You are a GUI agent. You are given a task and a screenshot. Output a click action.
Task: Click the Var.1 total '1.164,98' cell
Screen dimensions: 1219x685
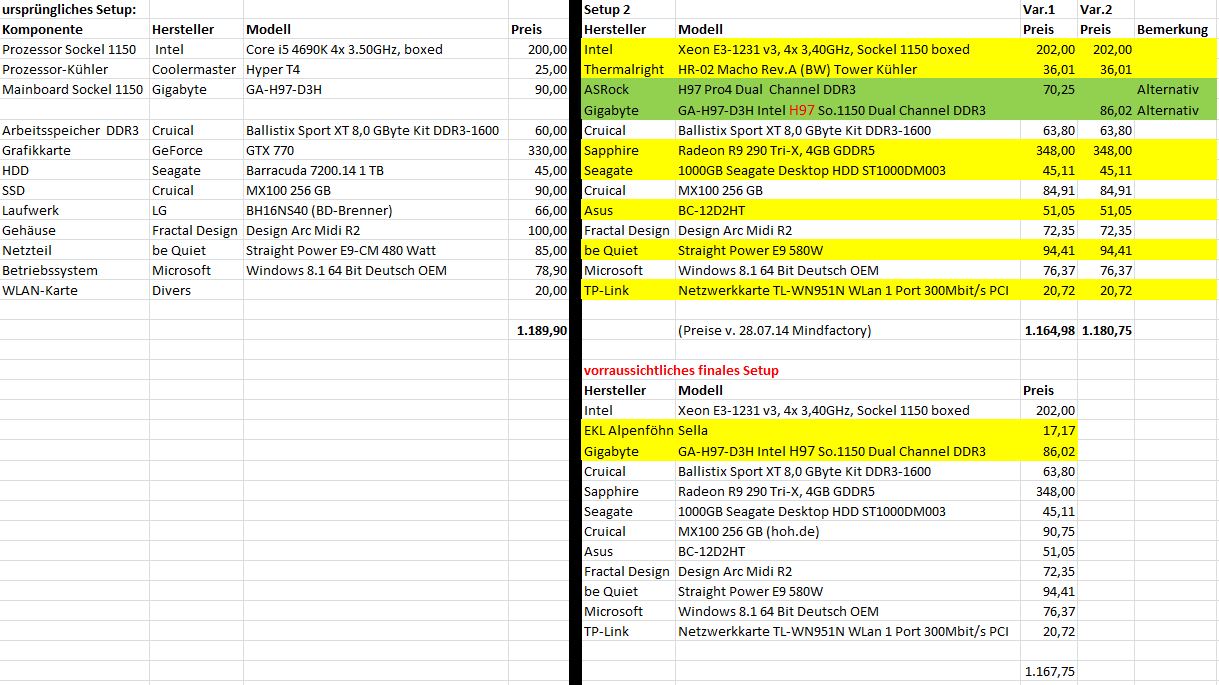pos(1049,330)
